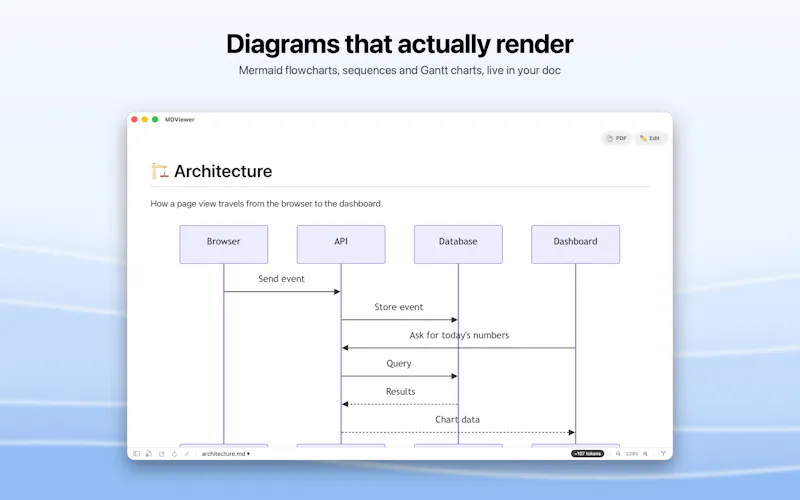Open the architecture.md file dropdown
Image resolution: width=800 pixels, height=500 pixels.
(x=226, y=454)
